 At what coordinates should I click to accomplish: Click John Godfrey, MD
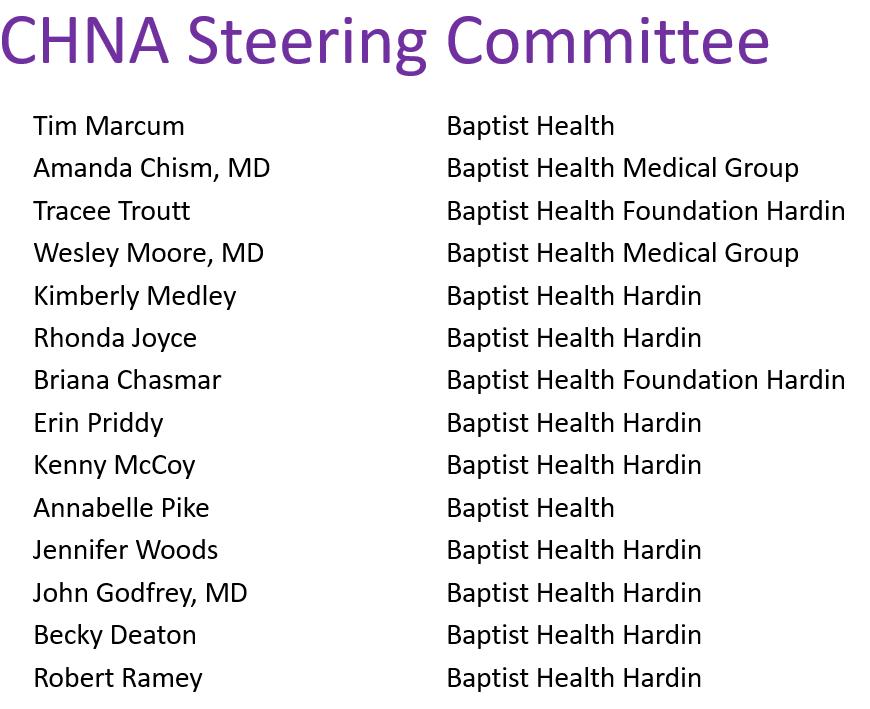[140, 592]
